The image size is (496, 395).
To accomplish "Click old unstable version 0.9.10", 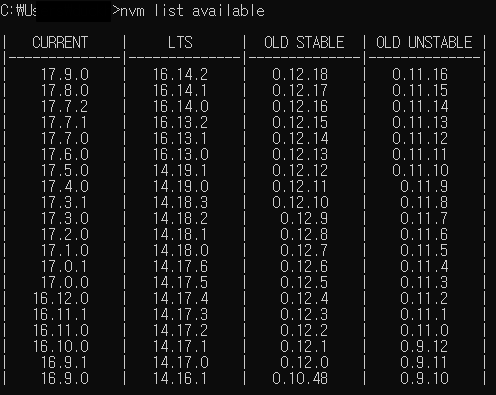I will coord(424,378).
